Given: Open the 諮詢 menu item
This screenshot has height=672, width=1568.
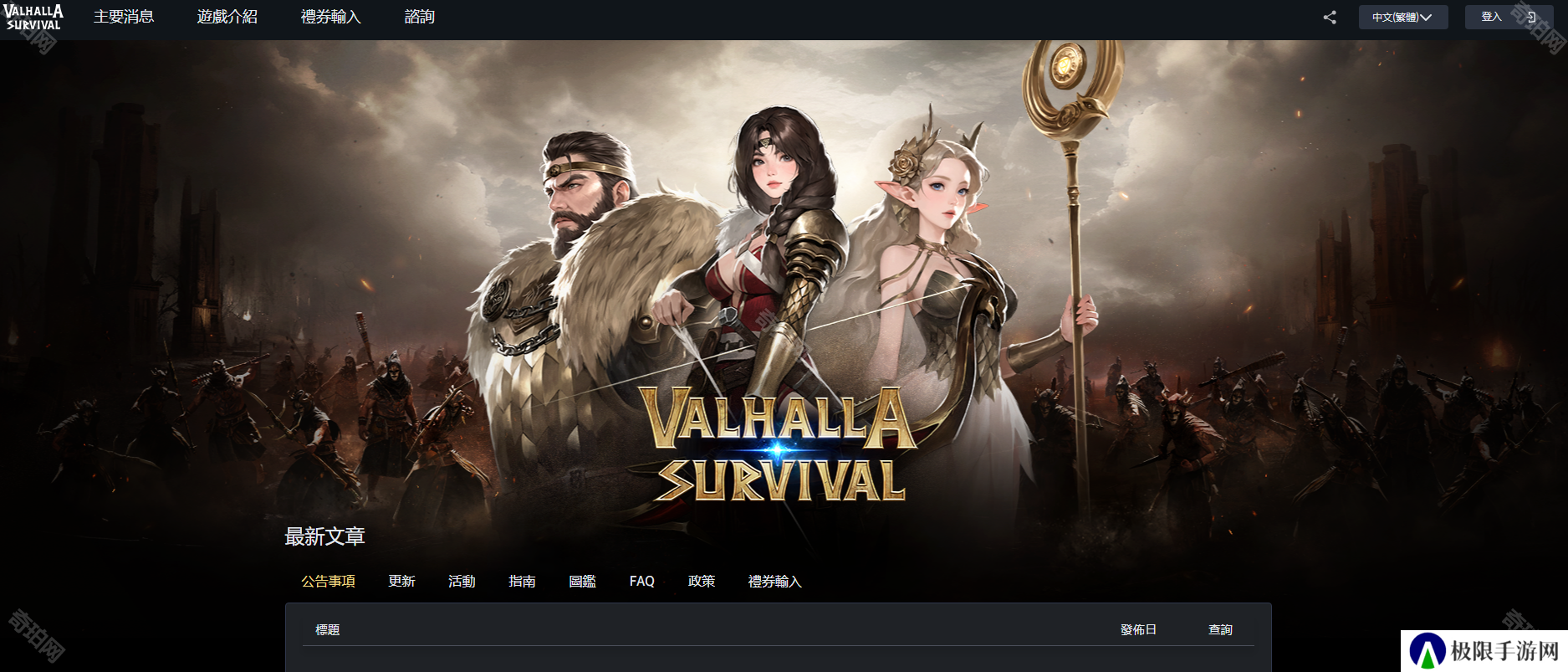Looking at the screenshot, I should coord(420,17).
